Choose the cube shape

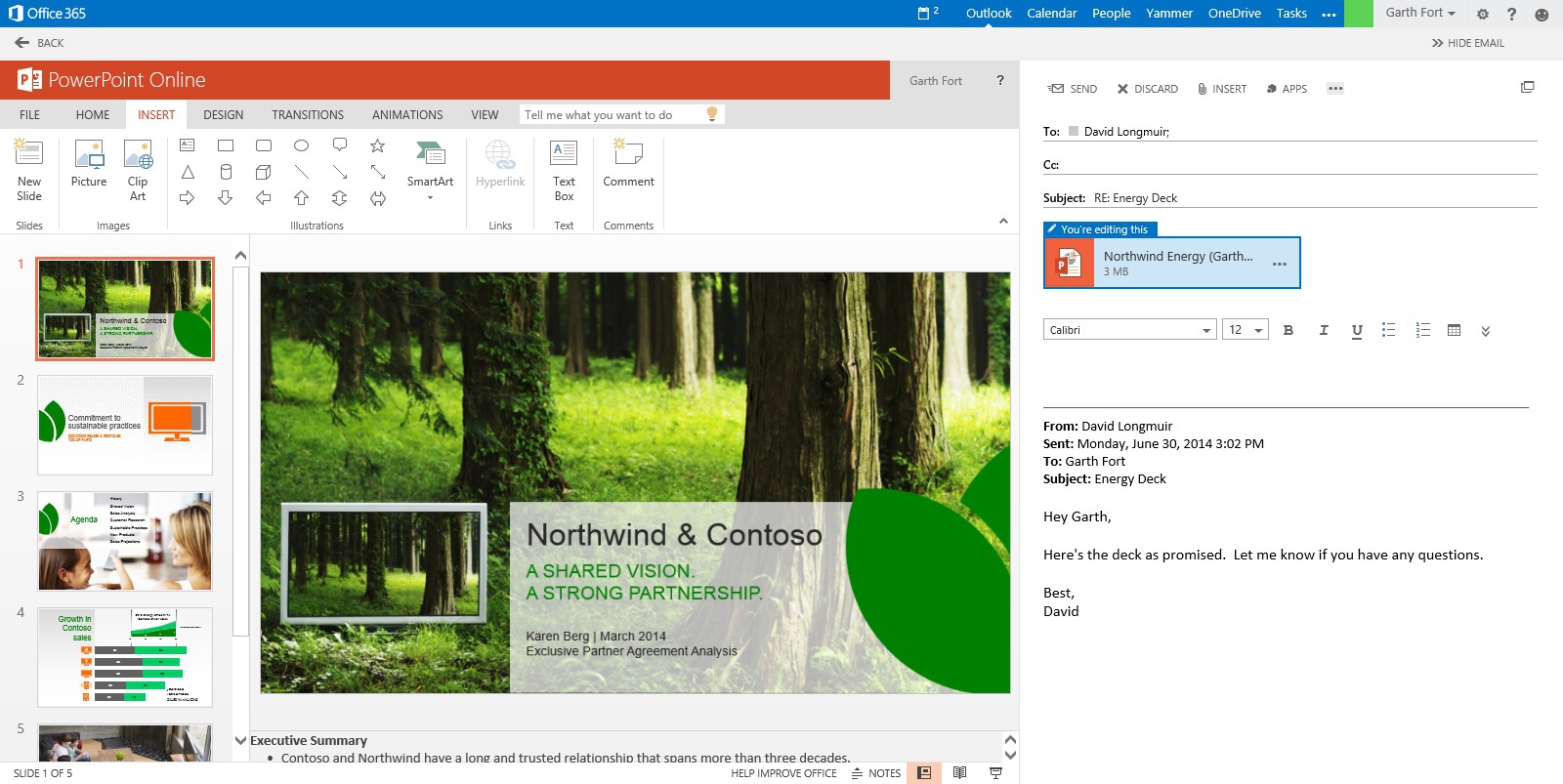(264, 172)
